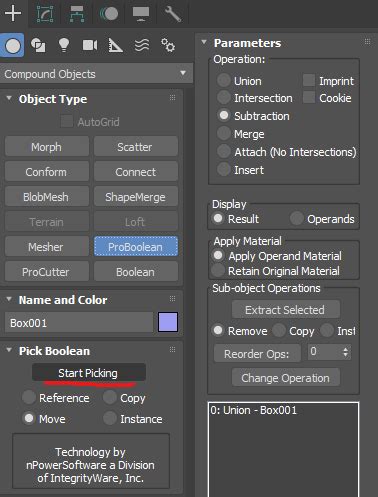378x497 pixels.
Task: Click the BlobMesh button
Action: [x=47, y=197]
